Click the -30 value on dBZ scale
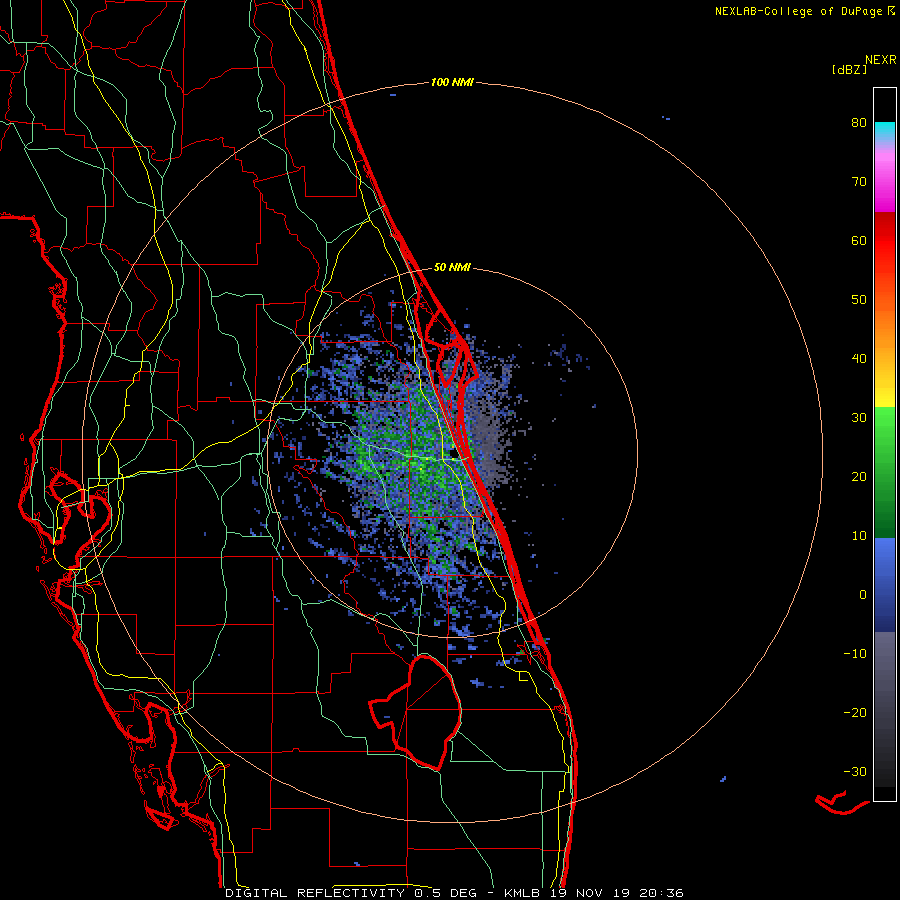This screenshot has height=900, width=900. click(855, 771)
